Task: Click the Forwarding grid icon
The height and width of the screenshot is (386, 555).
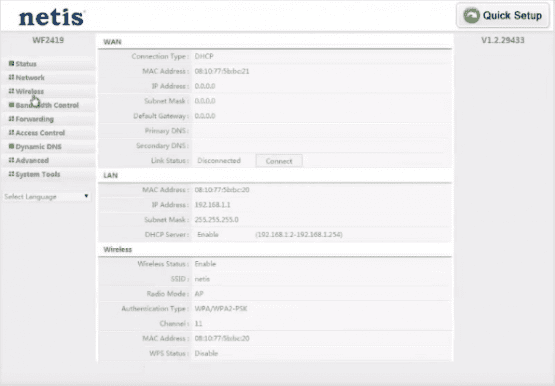Action: tap(11, 119)
